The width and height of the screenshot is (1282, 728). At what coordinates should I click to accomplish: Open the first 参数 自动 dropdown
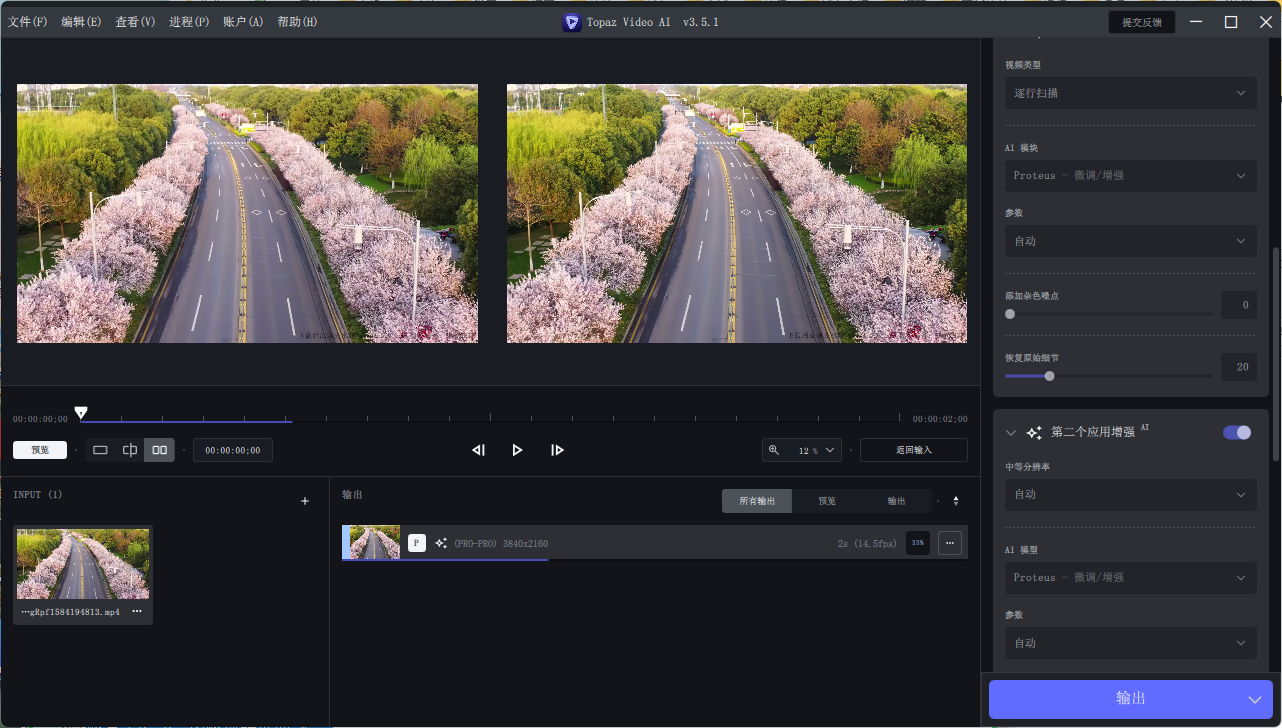click(x=1130, y=241)
